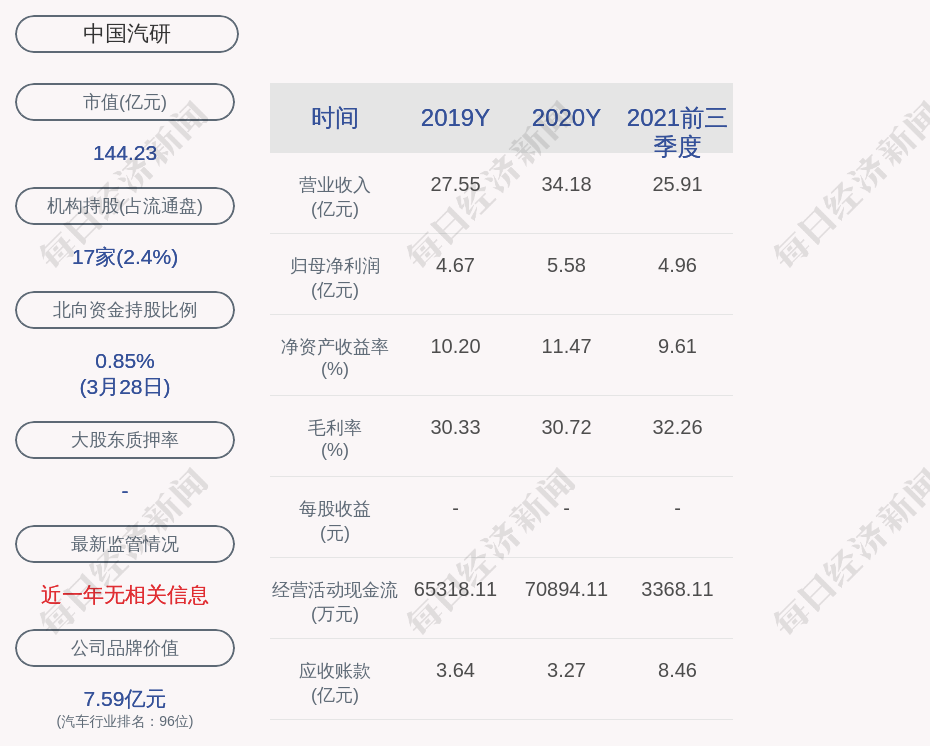Screen dimensions: 930x746
Task: Select the 最新监管情况 label pill
Action: (125, 544)
